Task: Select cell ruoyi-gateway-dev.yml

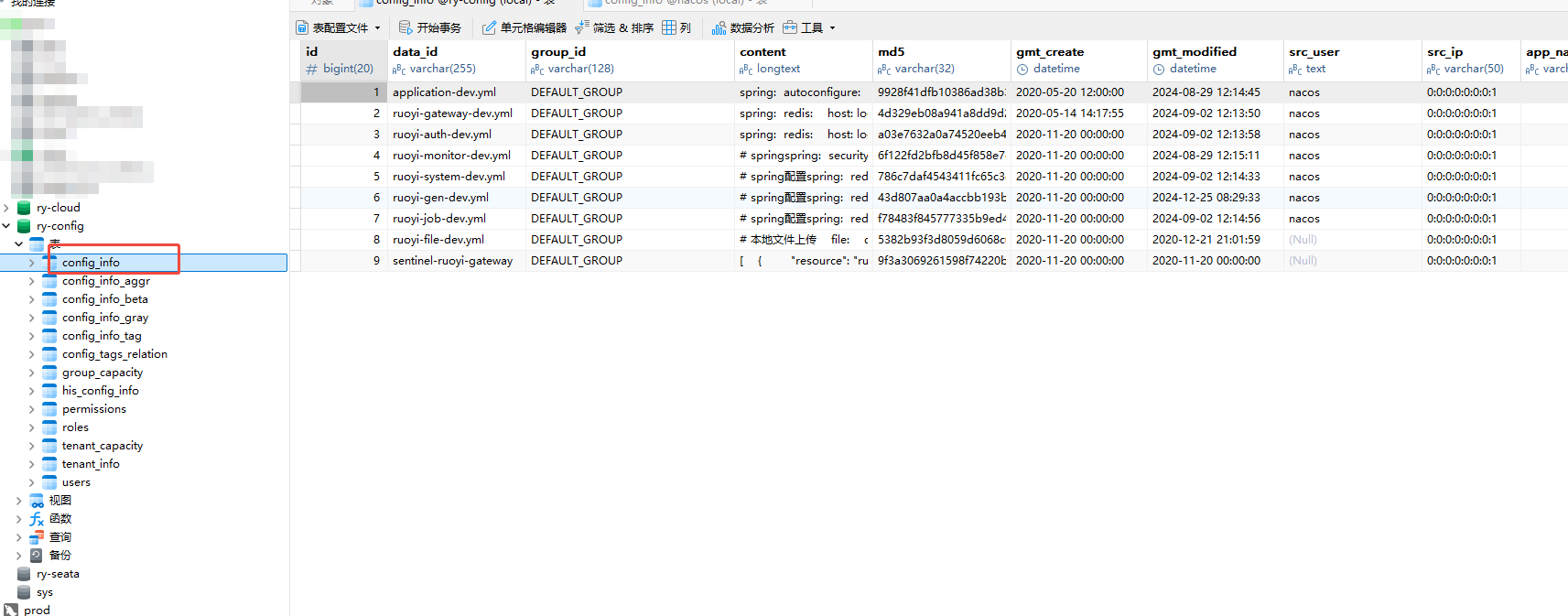Action: click(456, 113)
